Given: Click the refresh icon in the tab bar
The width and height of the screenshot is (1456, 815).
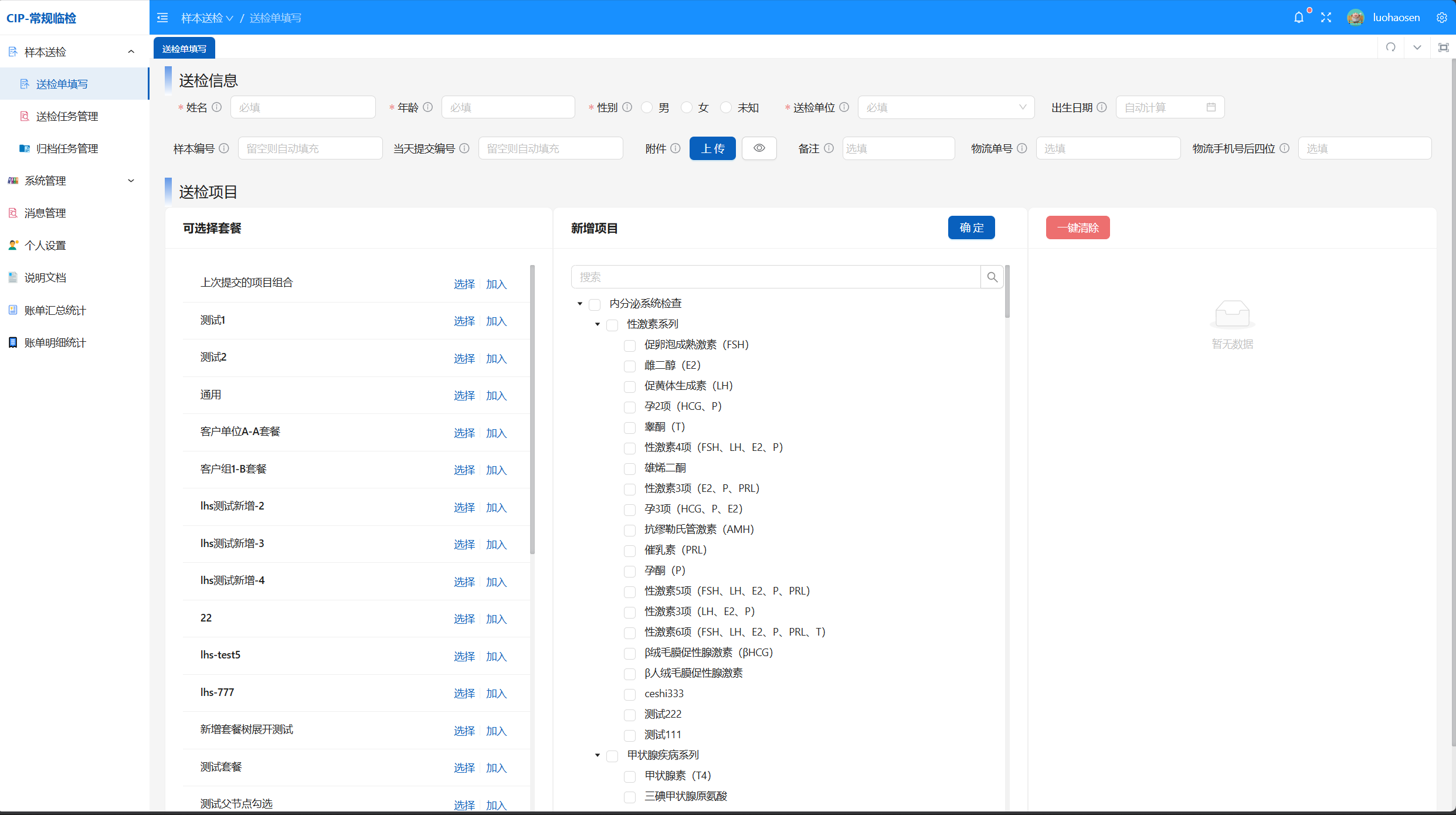Looking at the screenshot, I should 1390,47.
